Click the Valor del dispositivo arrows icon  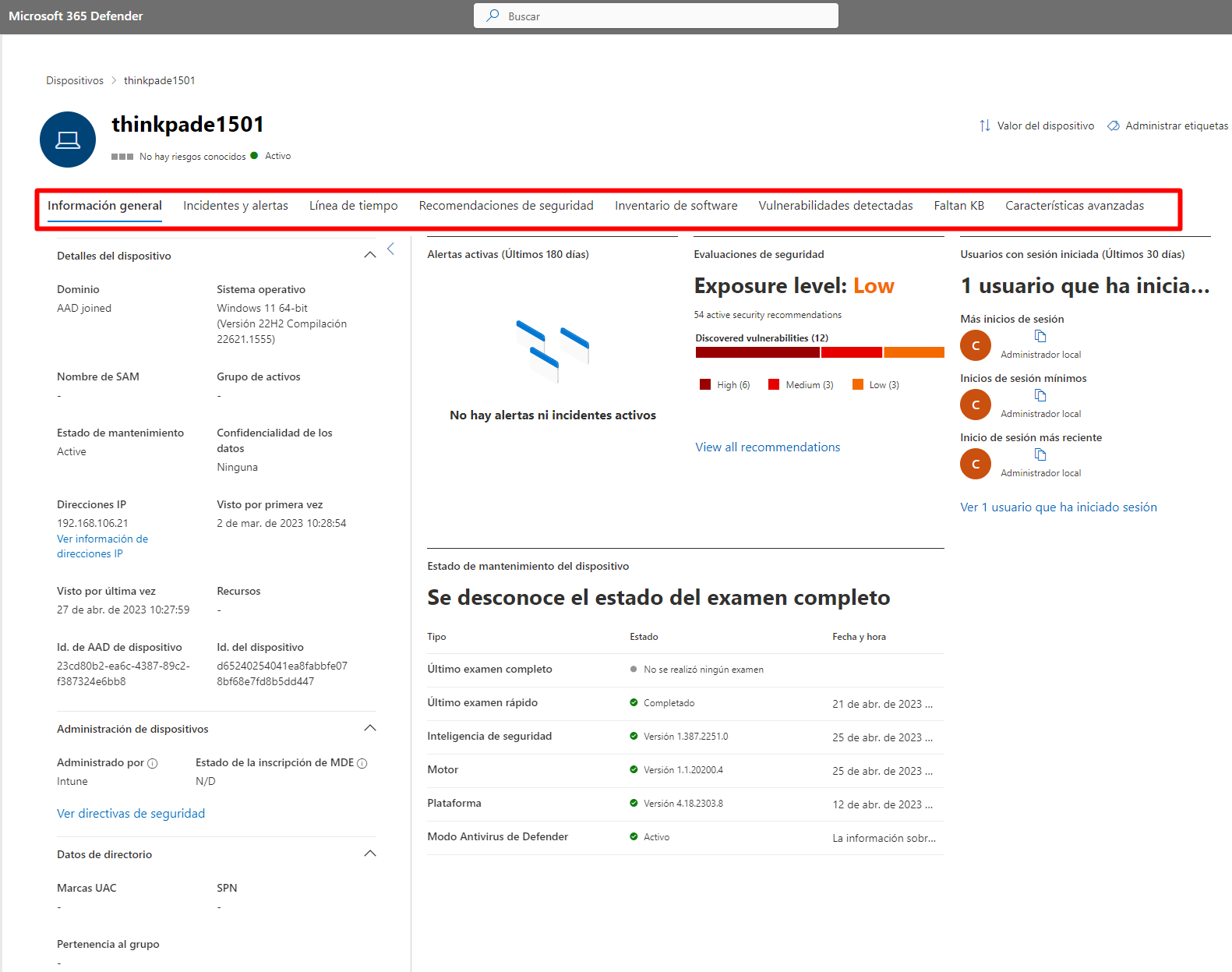(x=985, y=125)
